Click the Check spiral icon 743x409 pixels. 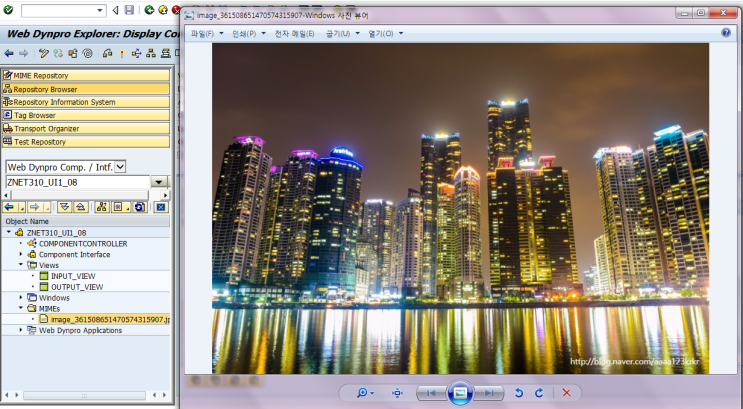coord(87,54)
